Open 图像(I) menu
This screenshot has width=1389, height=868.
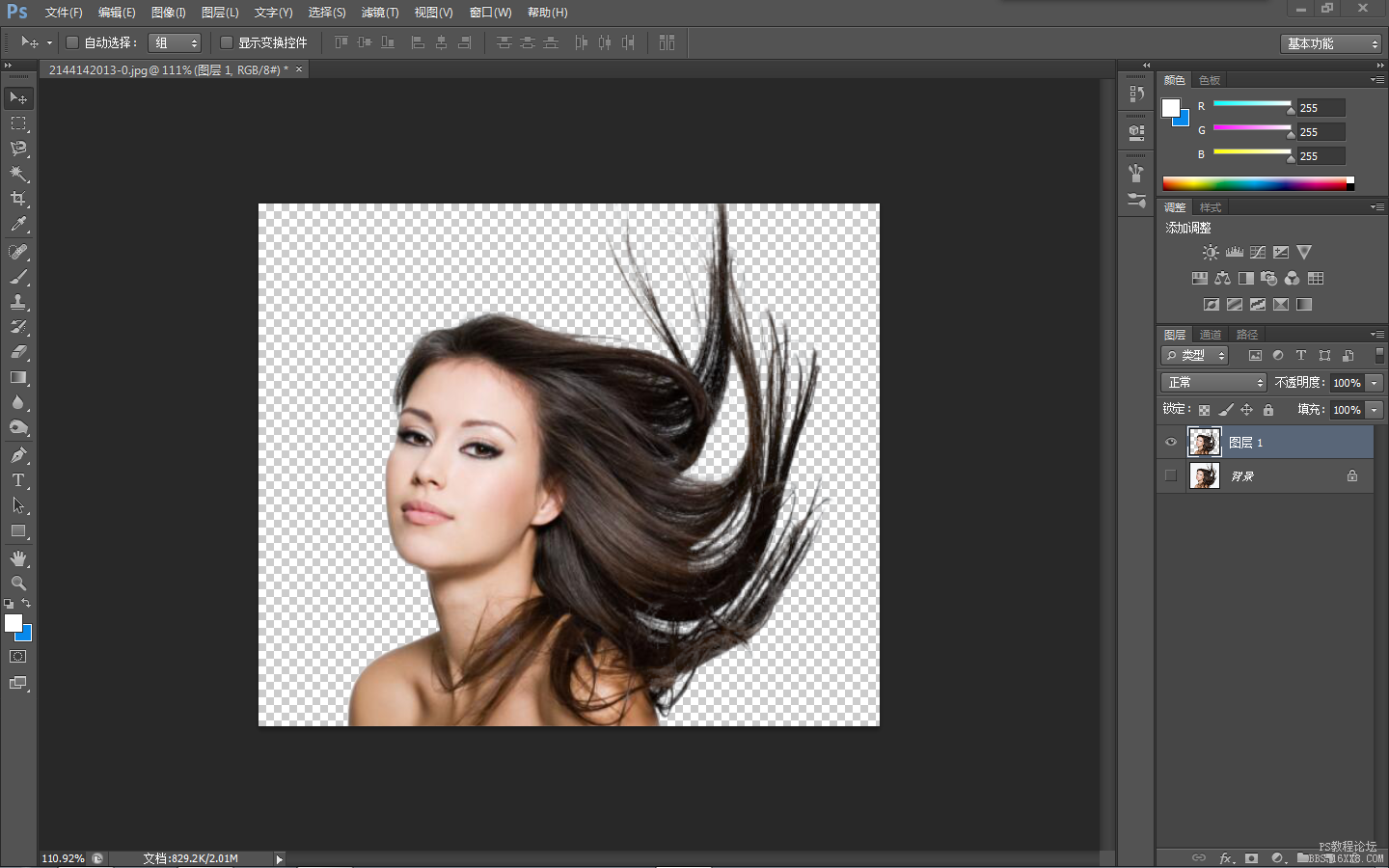169,13
